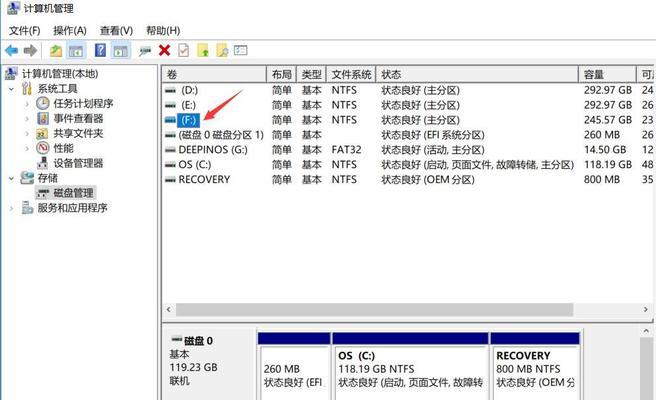The width and height of the screenshot is (656, 400).
Task: Select the RECOVERY volume in list
Action: (x=204, y=179)
